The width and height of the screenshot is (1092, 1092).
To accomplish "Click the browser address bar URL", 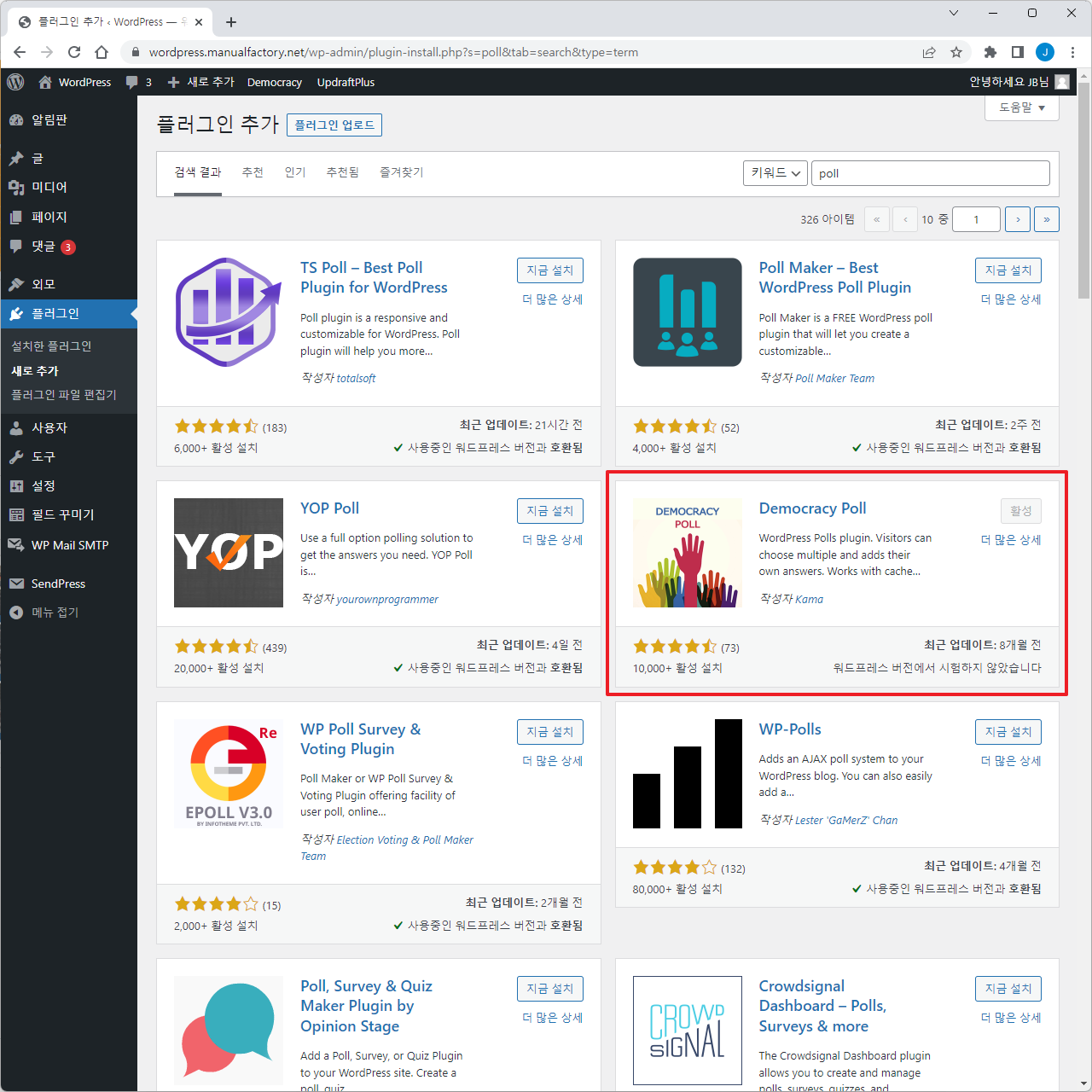I will coord(393,52).
